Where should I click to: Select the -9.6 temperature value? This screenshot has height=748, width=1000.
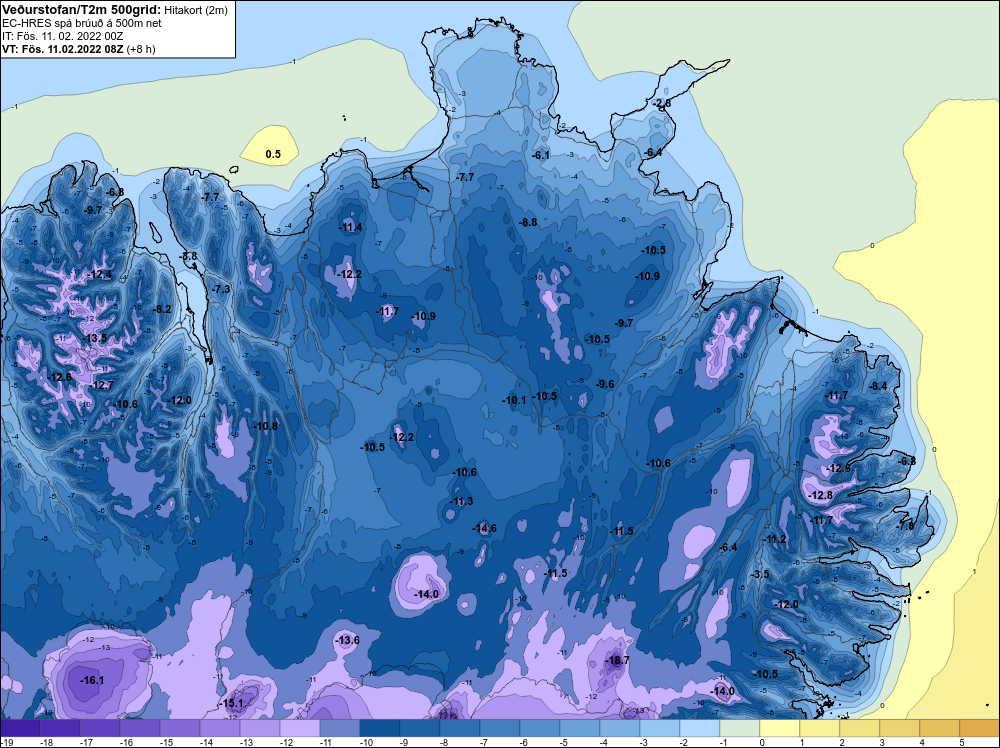pyautogui.click(x=605, y=384)
